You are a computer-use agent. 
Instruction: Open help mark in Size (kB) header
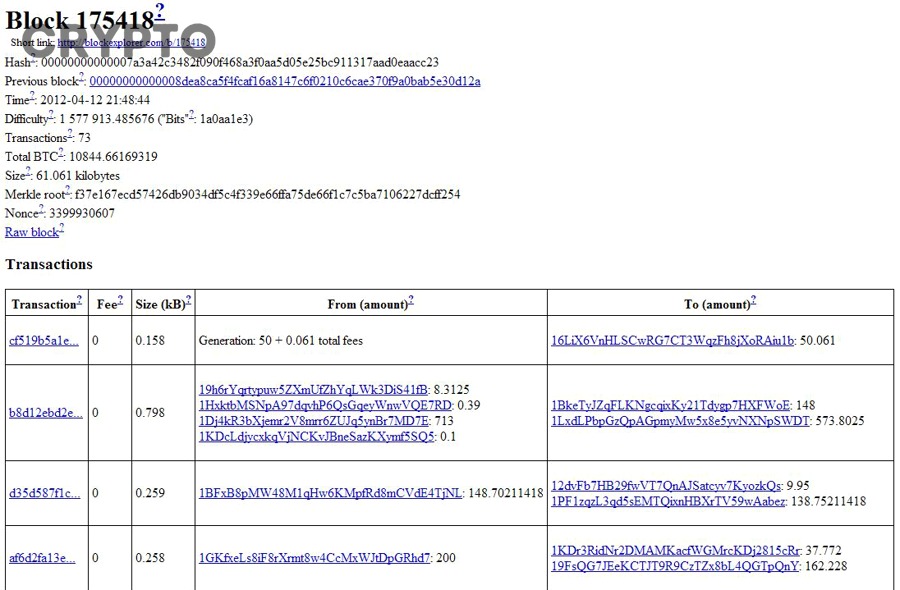click(x=188, y=300)
